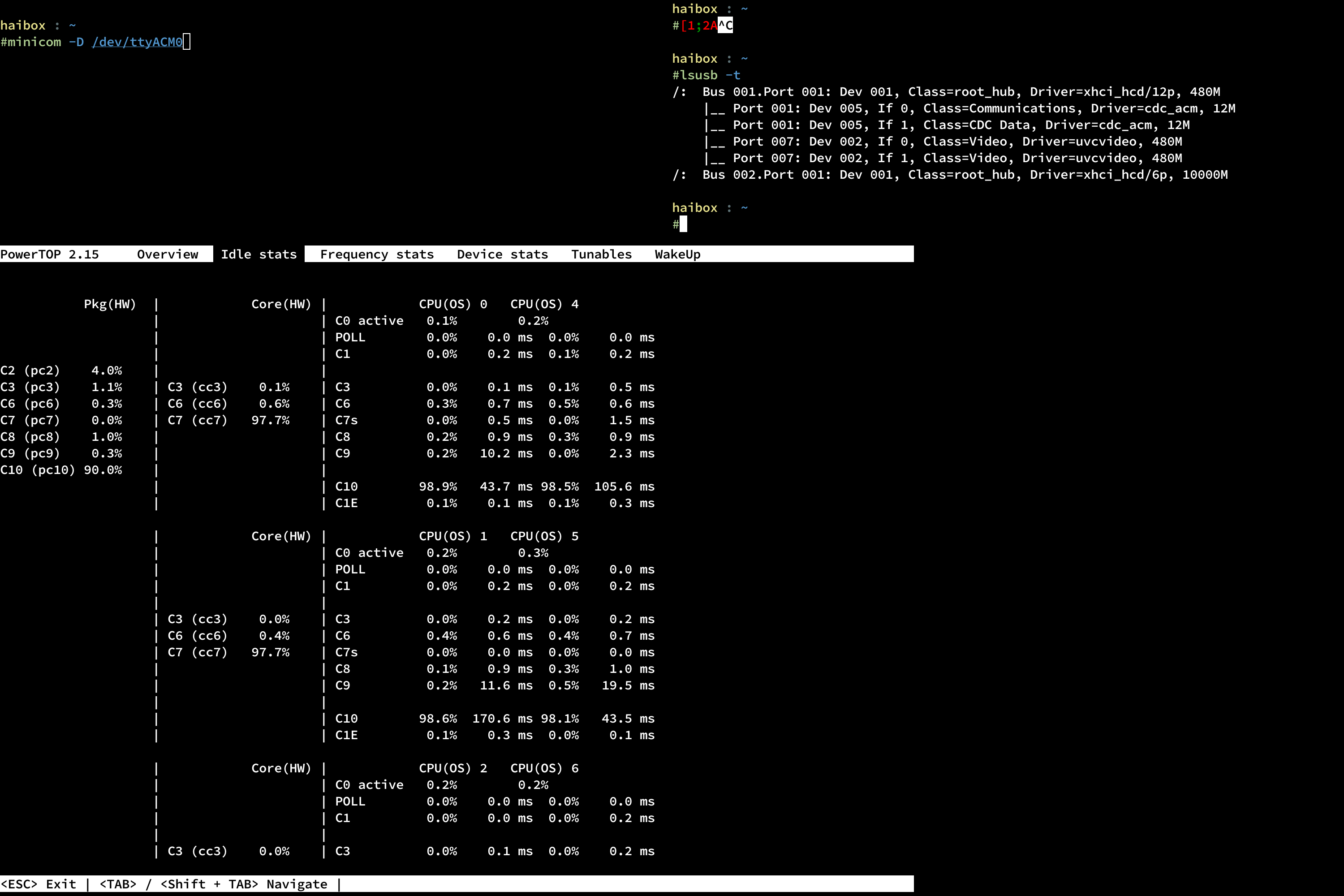Click the C9 (pc9) 0.3% row

click(61, 453)
